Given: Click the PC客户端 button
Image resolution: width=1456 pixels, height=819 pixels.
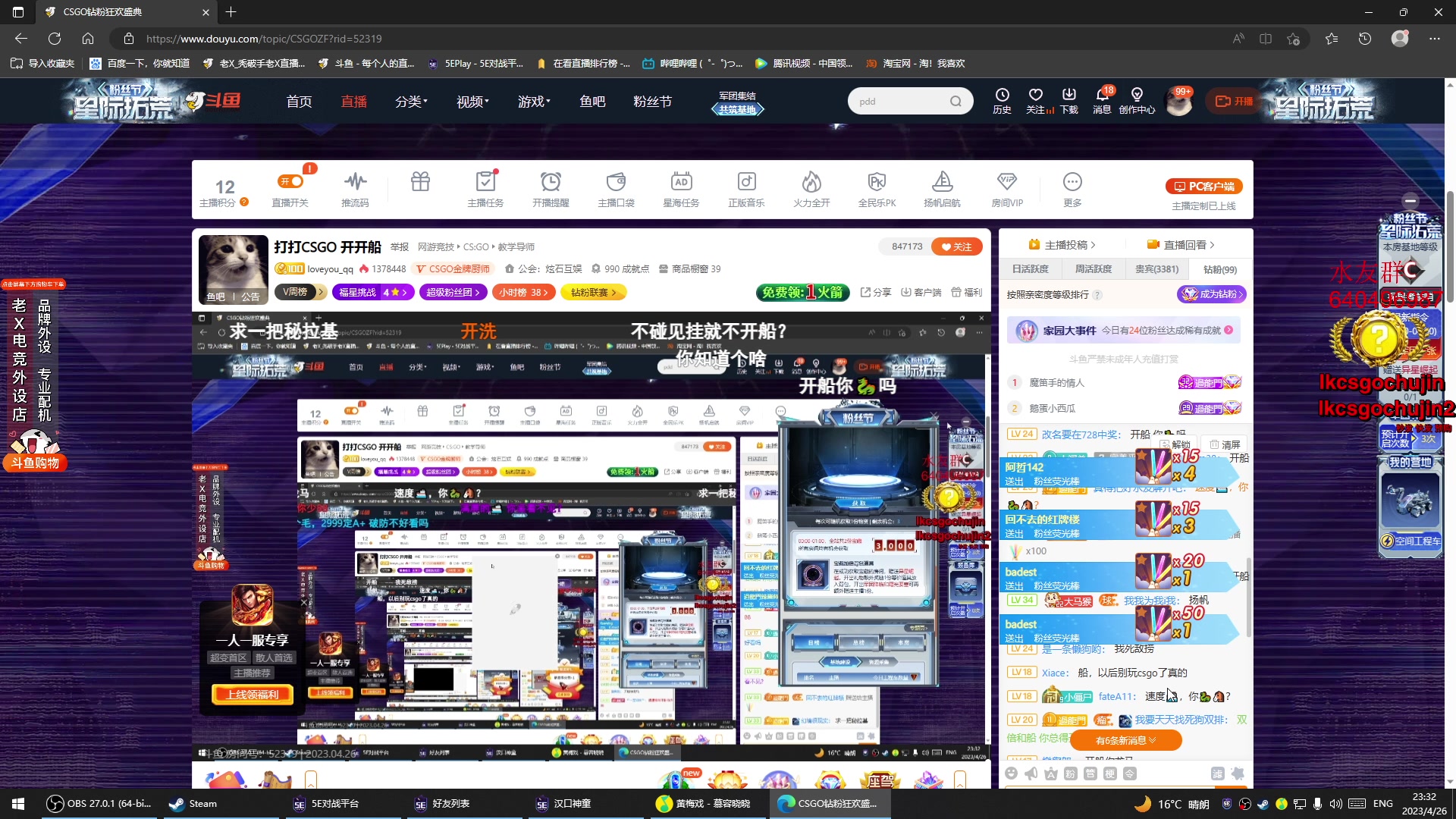Looking at the screenshot, I should tap(1203, 187).
